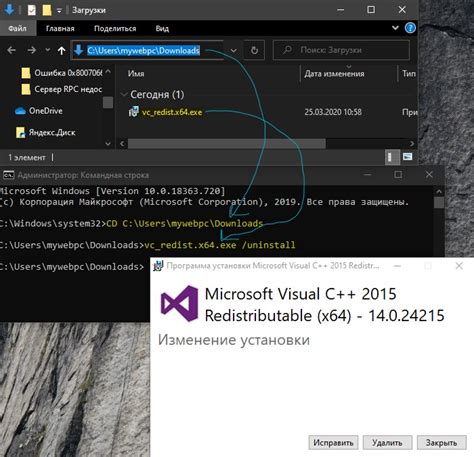Click the Исправить repair button
The width and height of the screenshot is (474, 457).
coord(333,443)
